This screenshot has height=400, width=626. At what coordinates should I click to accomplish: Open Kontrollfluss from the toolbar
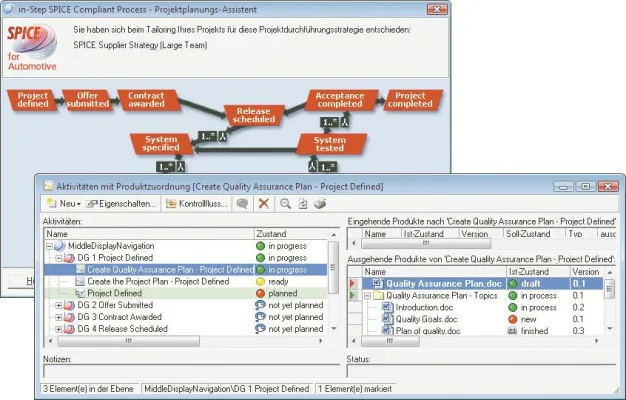pyautogui.click(x=196, y=204)
